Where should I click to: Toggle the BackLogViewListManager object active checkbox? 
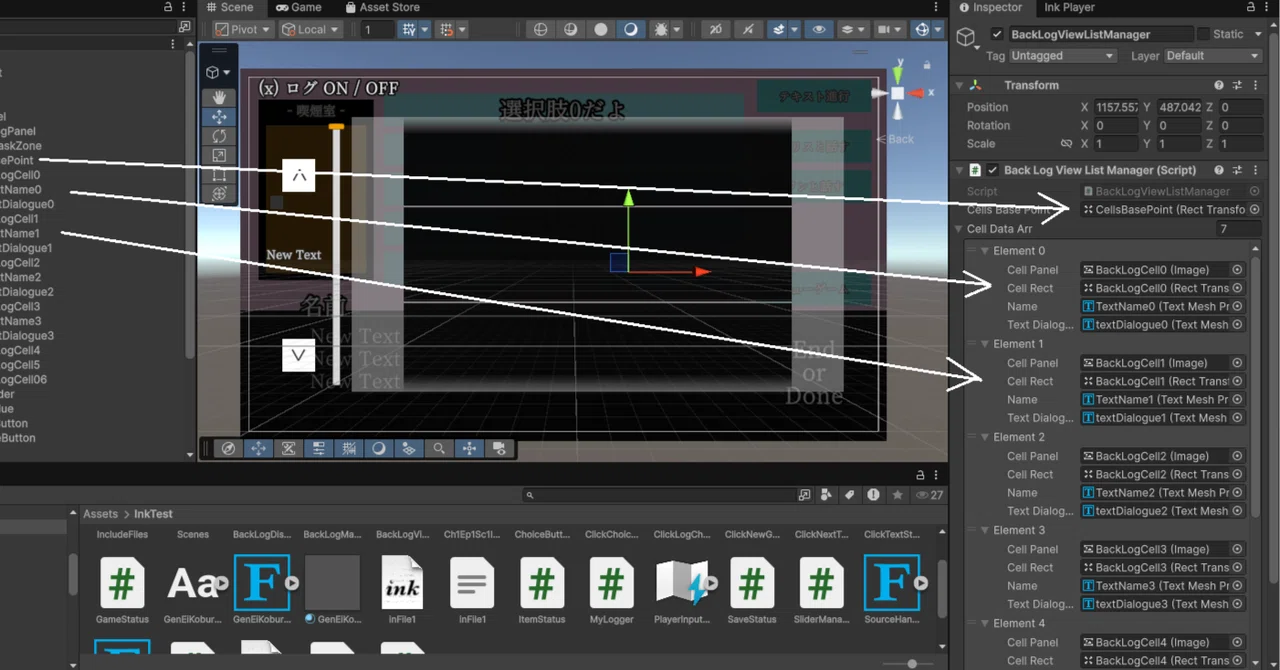[x=996, y=34]
